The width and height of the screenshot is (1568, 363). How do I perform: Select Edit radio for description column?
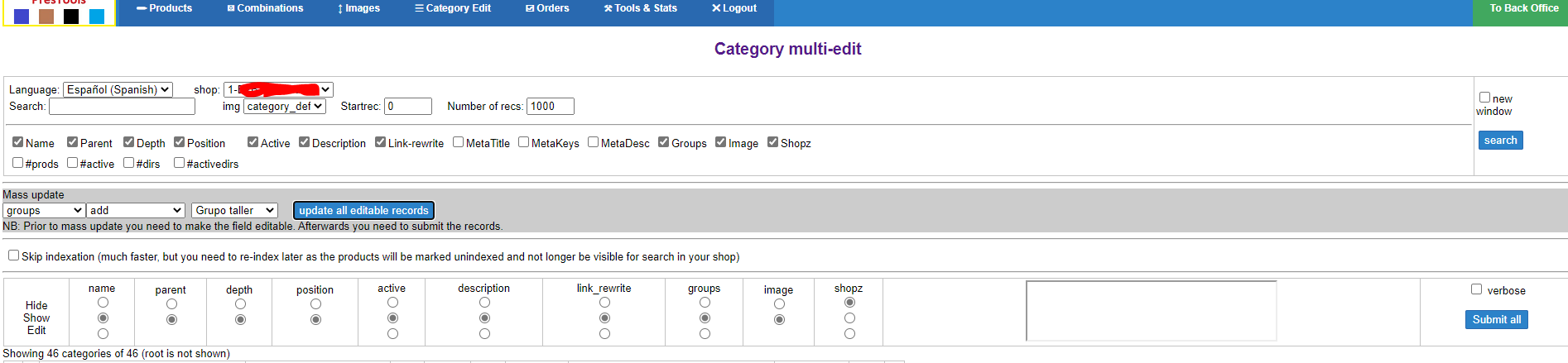tap(484, 334)
